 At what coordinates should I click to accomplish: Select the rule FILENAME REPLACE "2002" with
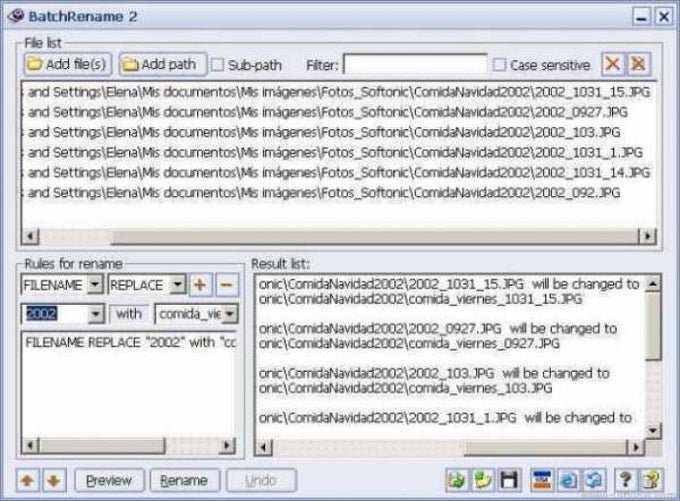(x=129, y=342)
